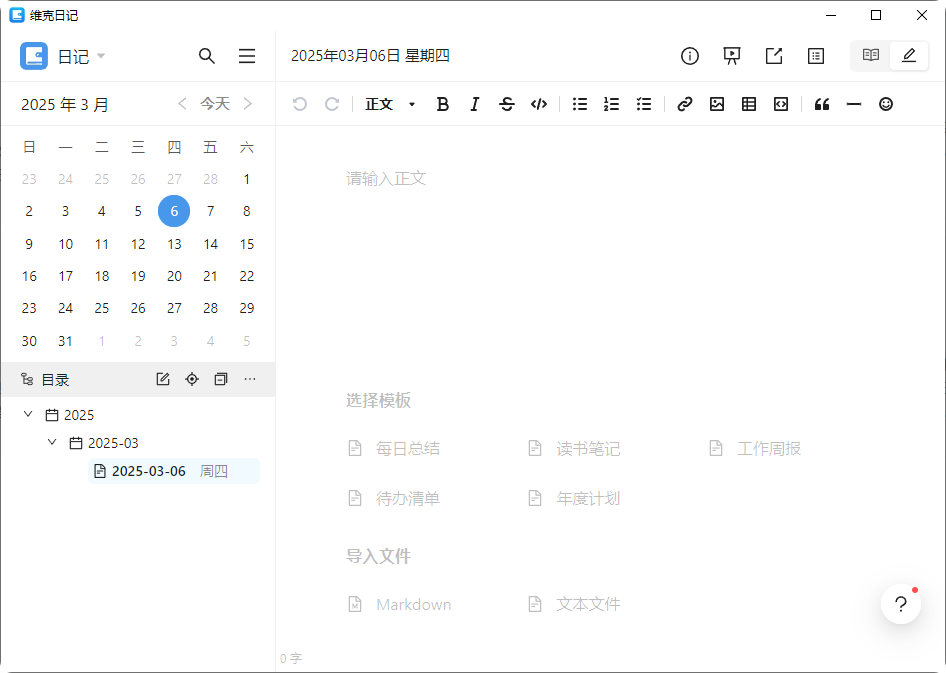Insert a block quote
Viewport: 946px width, 673px height.
tap(822, 104)
